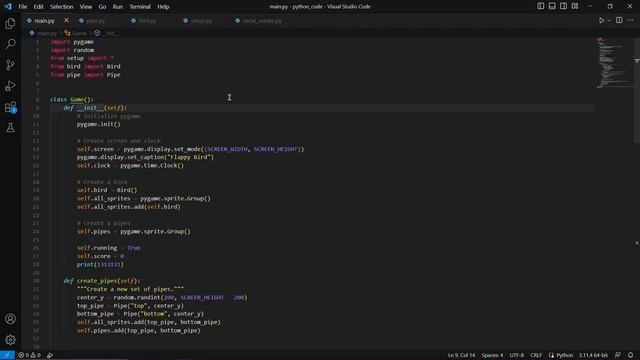Open the Source Control view
Viewport: 640px width, 360px height.
10,65
